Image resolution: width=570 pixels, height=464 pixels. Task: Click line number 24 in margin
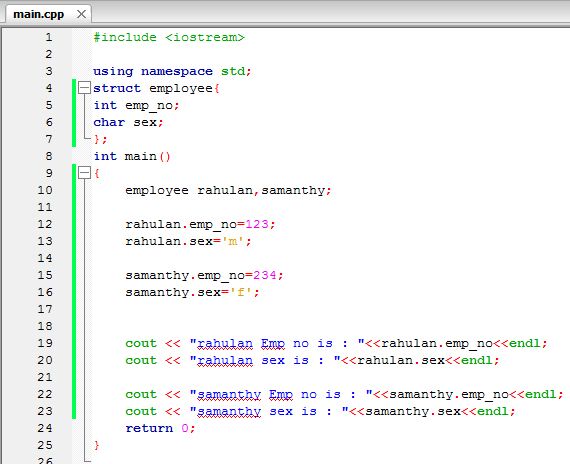45,428
